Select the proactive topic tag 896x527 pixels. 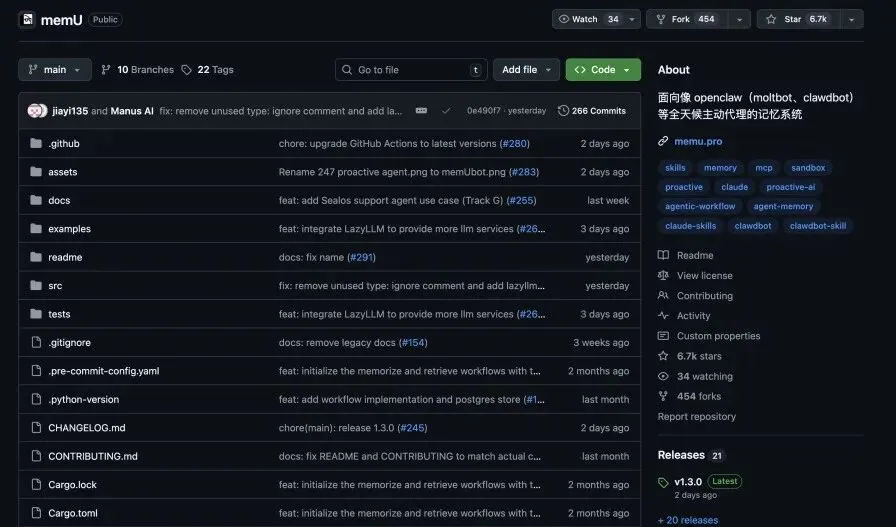683,187
